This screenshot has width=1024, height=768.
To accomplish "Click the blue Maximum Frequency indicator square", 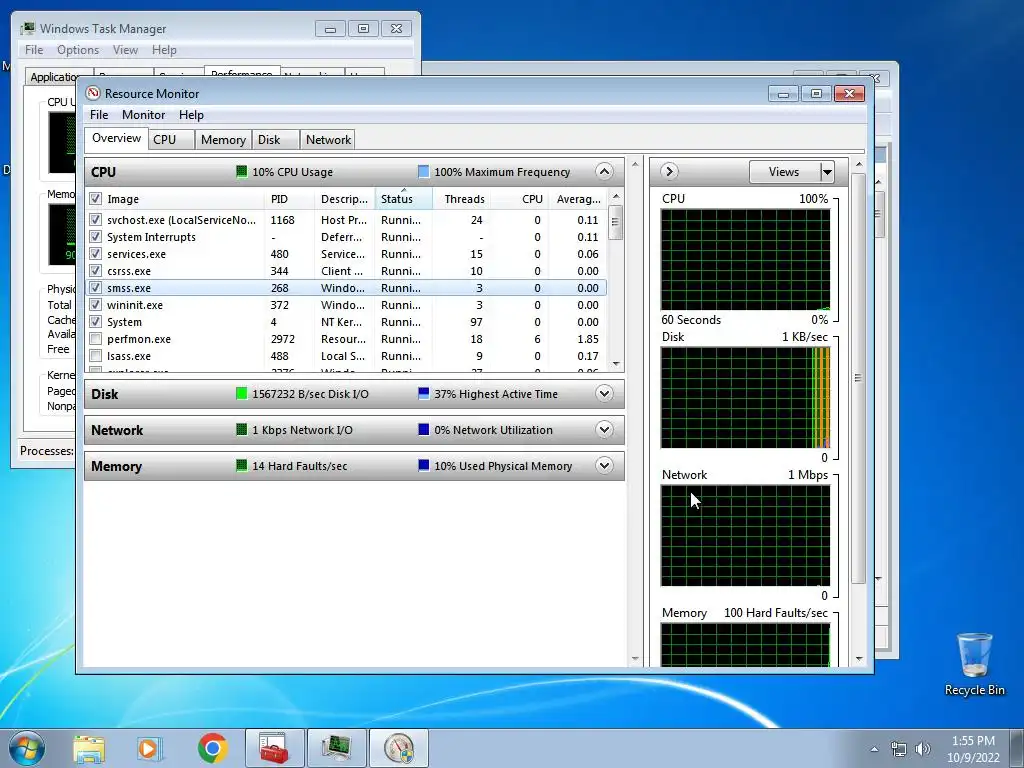I will (424, 172).
